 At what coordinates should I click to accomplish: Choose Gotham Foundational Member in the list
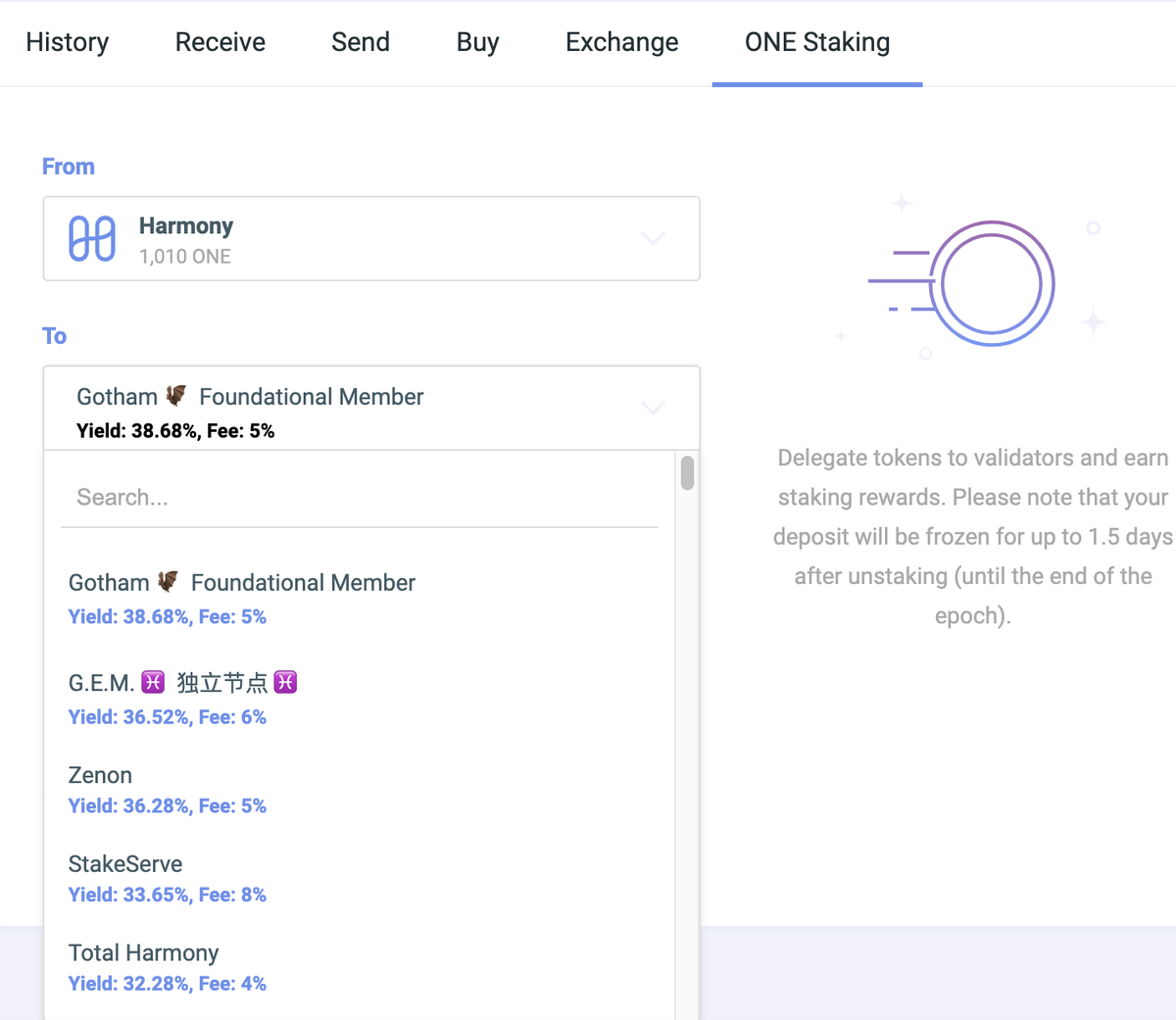pyautogui.click(x=359, y=598)
